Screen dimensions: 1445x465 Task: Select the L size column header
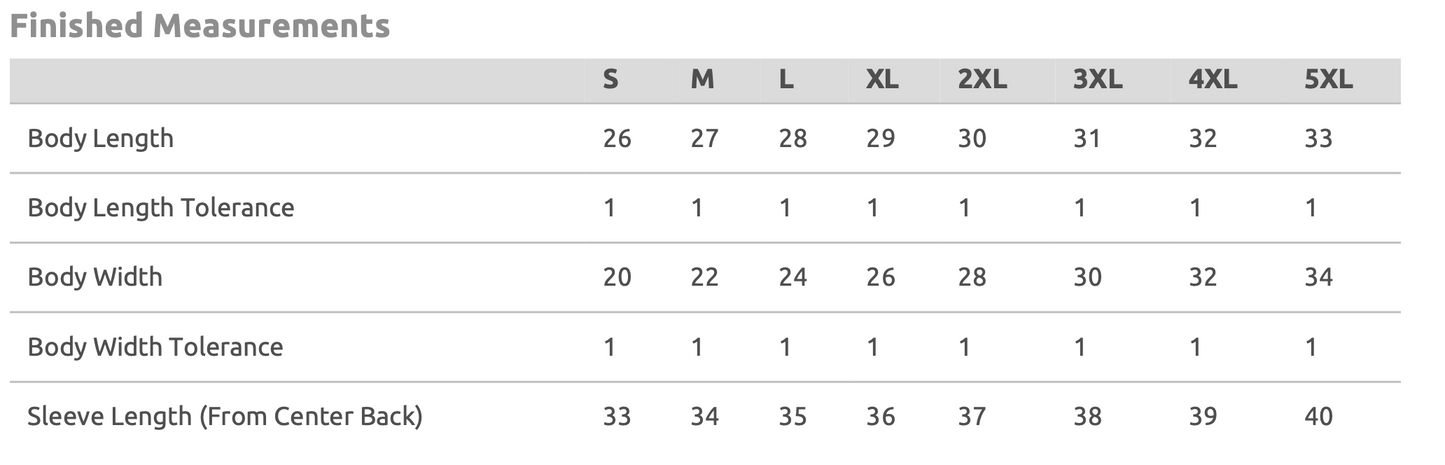(787, 80)
